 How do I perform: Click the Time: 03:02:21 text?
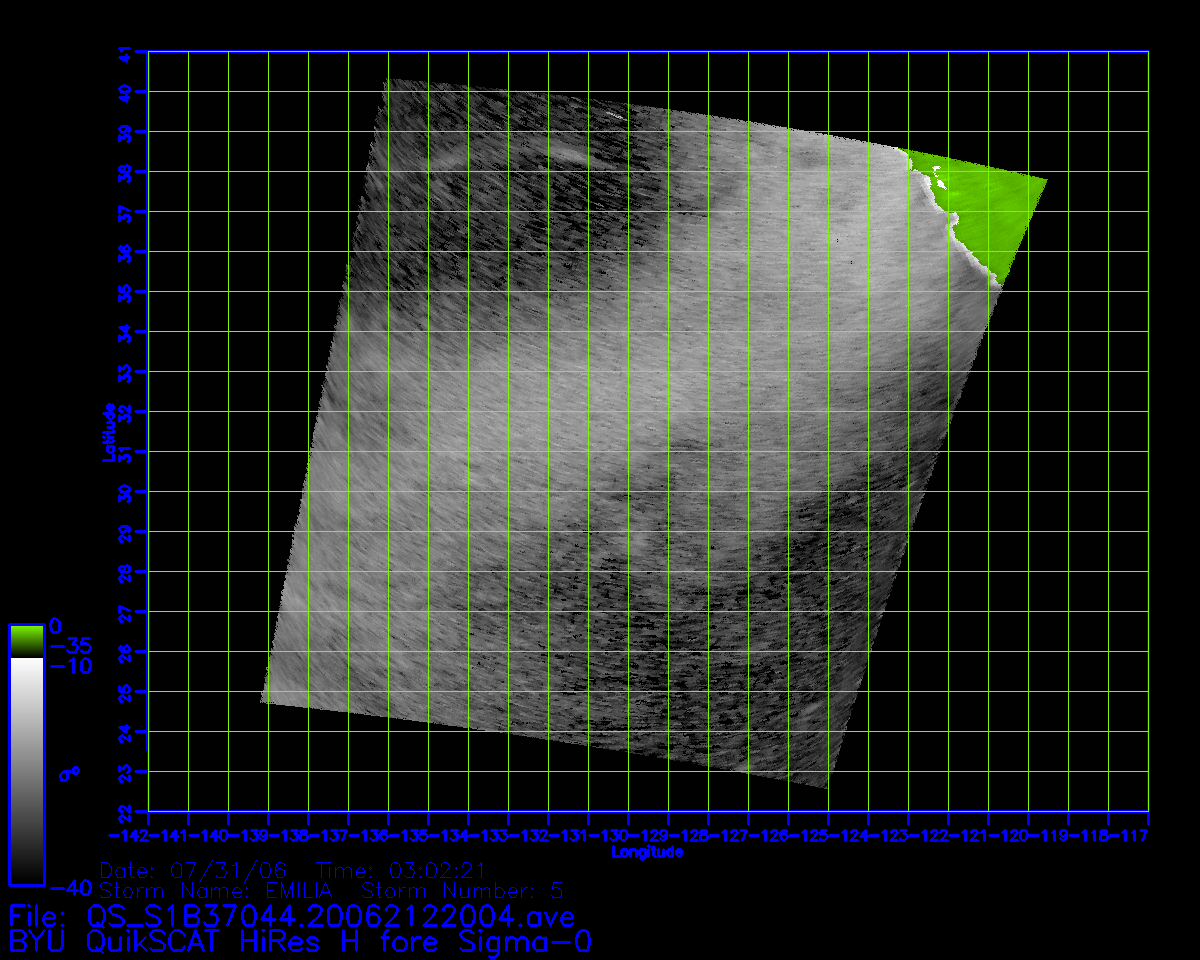[x=400, y=869]
